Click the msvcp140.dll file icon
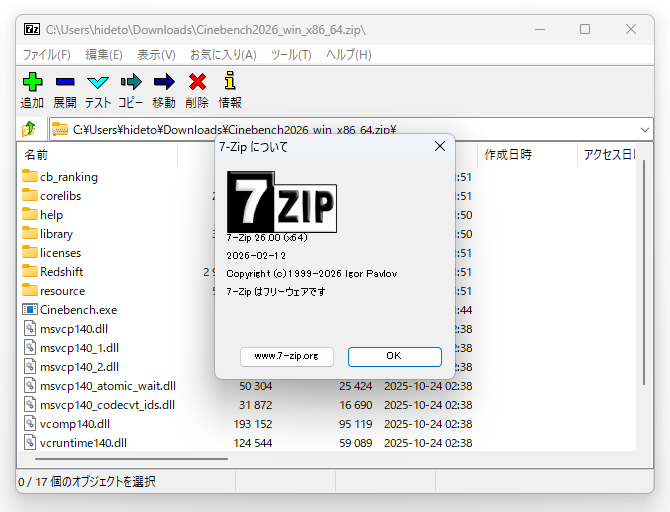 click(x=29, y=328)
